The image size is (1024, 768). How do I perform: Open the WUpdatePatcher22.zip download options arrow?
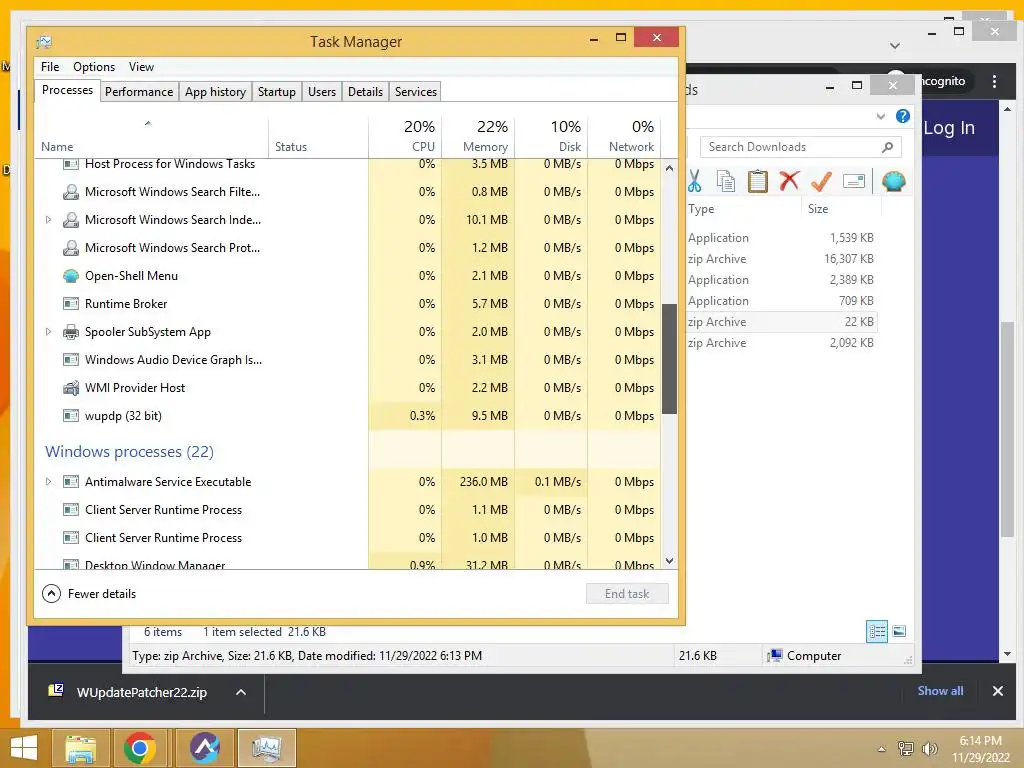pos(241,692)
